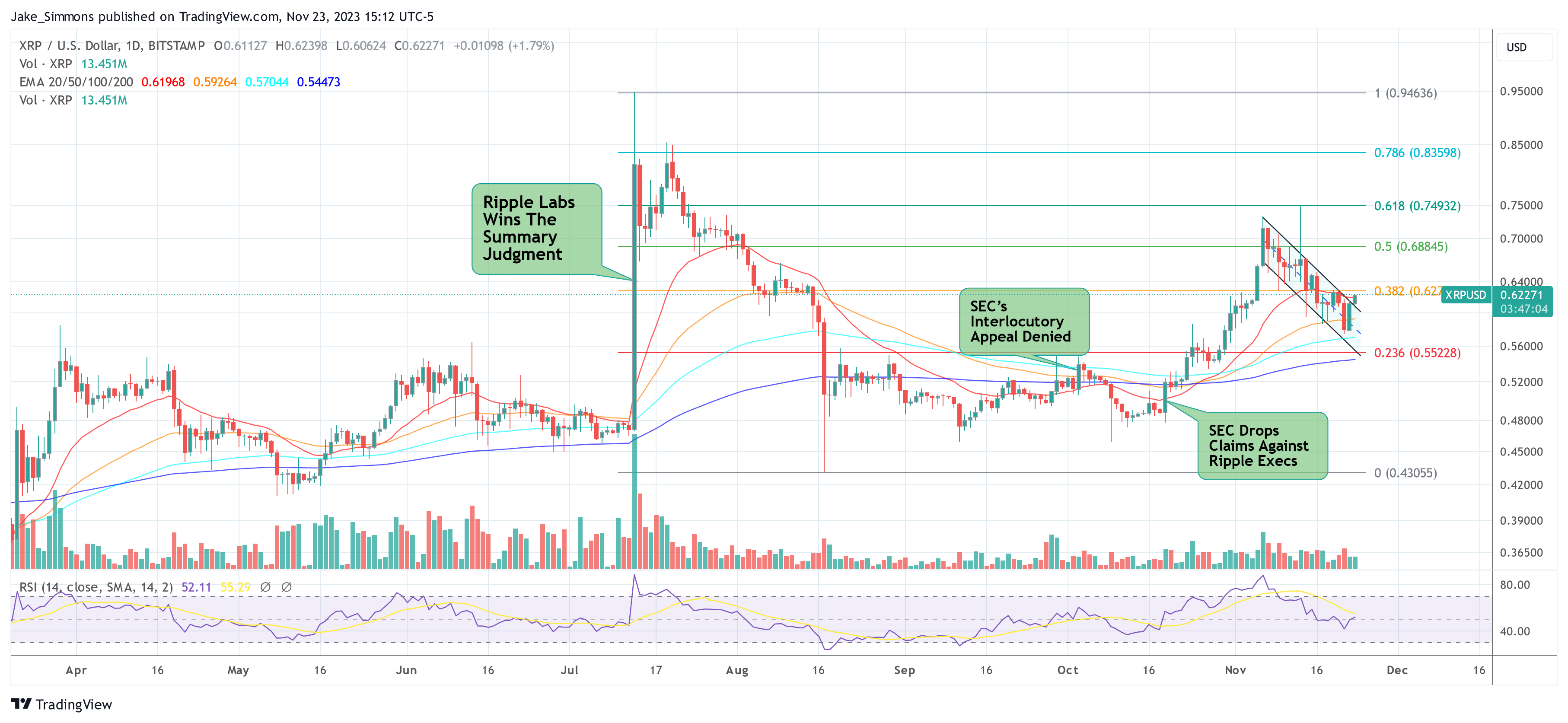This screenshot has width=1568, height=723.
Task: Click the Jake_Simmons published header text
Action: [x=222, y=16]
